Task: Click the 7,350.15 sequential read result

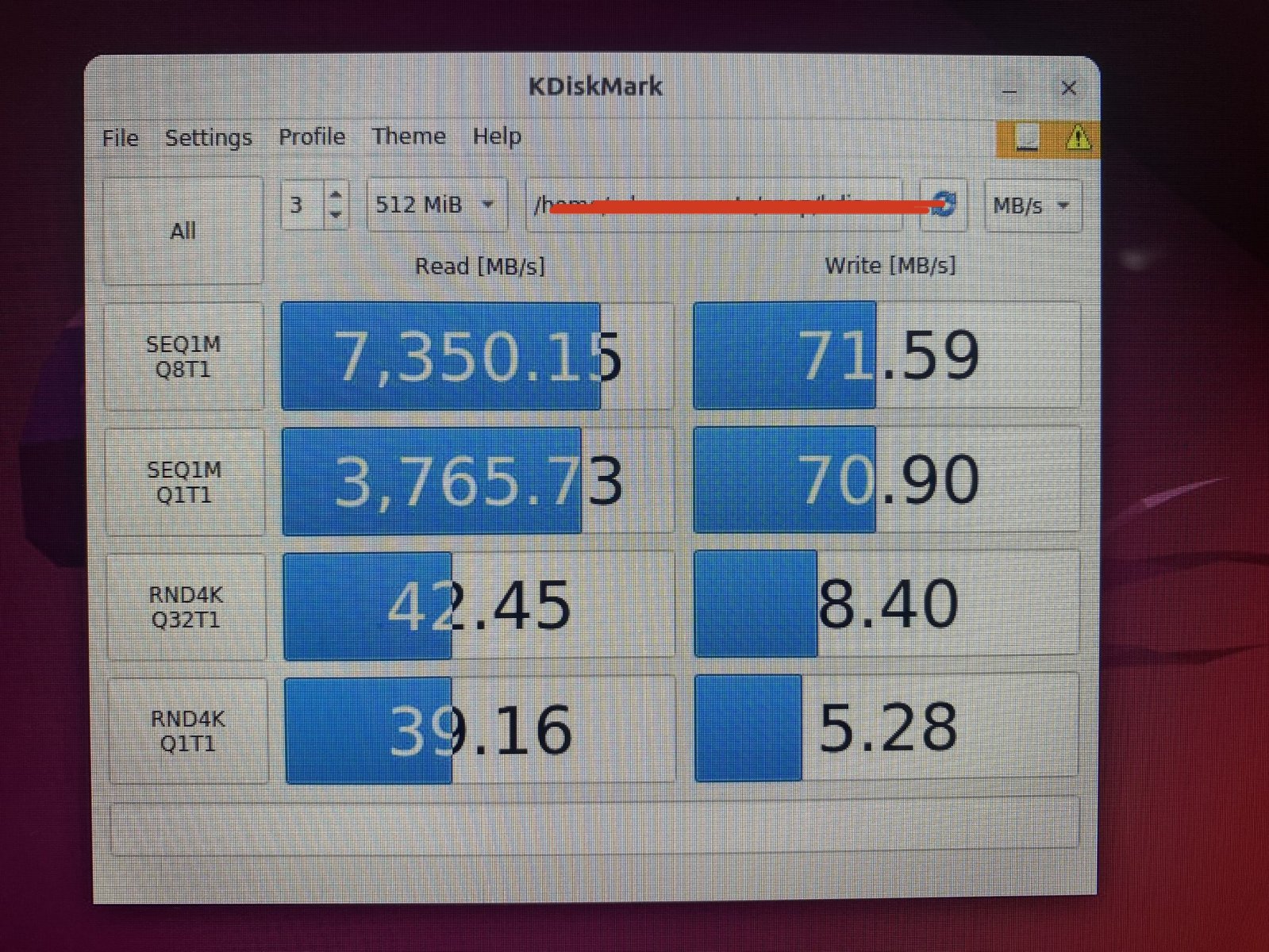Action: (477, 356)
